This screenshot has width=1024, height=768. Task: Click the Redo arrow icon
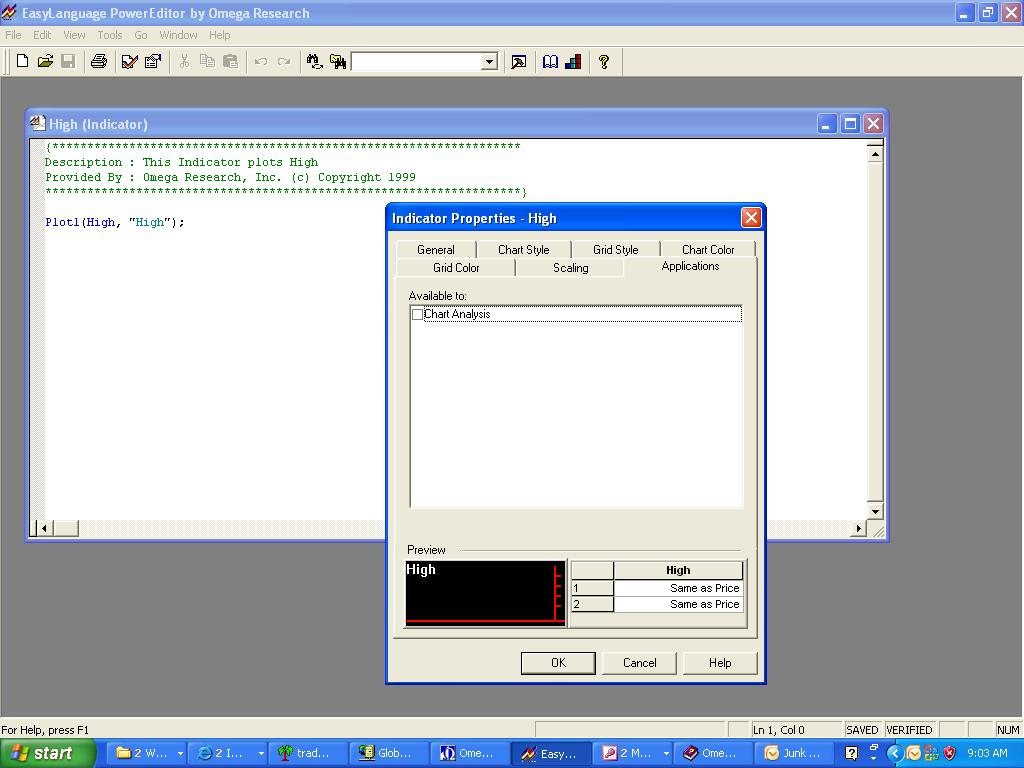tap(283, 61)
